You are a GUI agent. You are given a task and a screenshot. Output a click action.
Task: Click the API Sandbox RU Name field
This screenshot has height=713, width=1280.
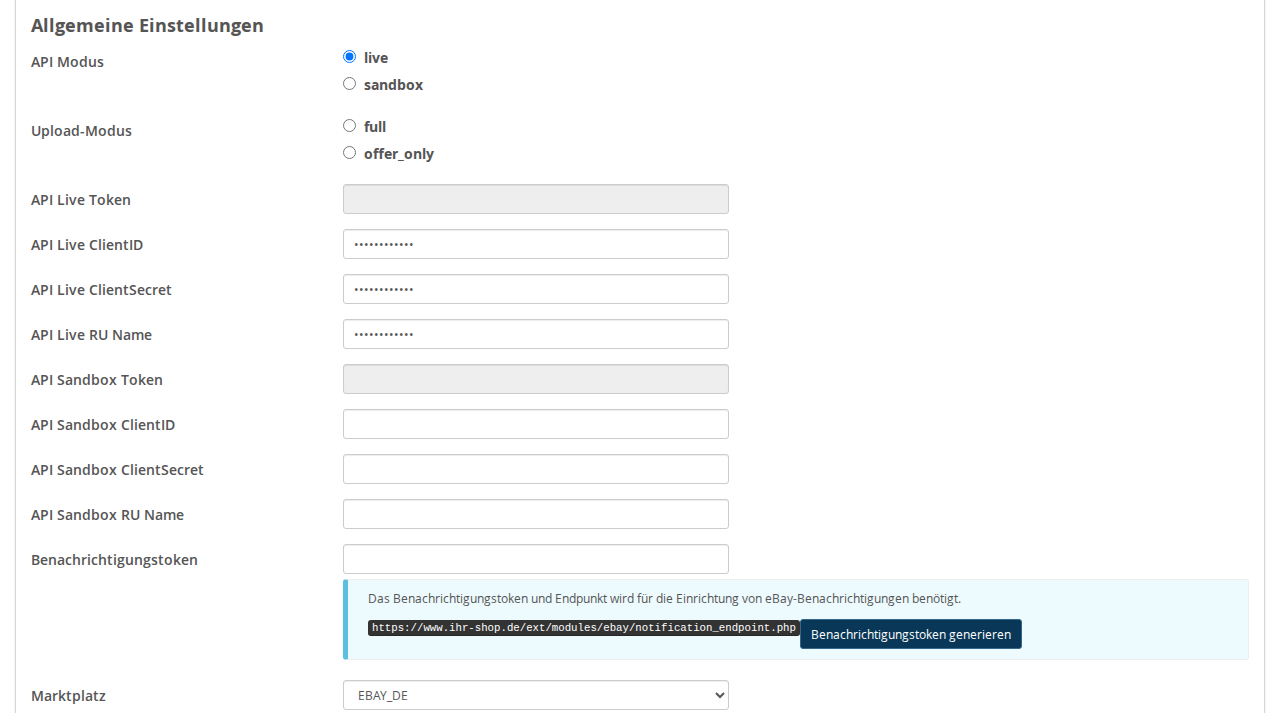pos(536,514)
